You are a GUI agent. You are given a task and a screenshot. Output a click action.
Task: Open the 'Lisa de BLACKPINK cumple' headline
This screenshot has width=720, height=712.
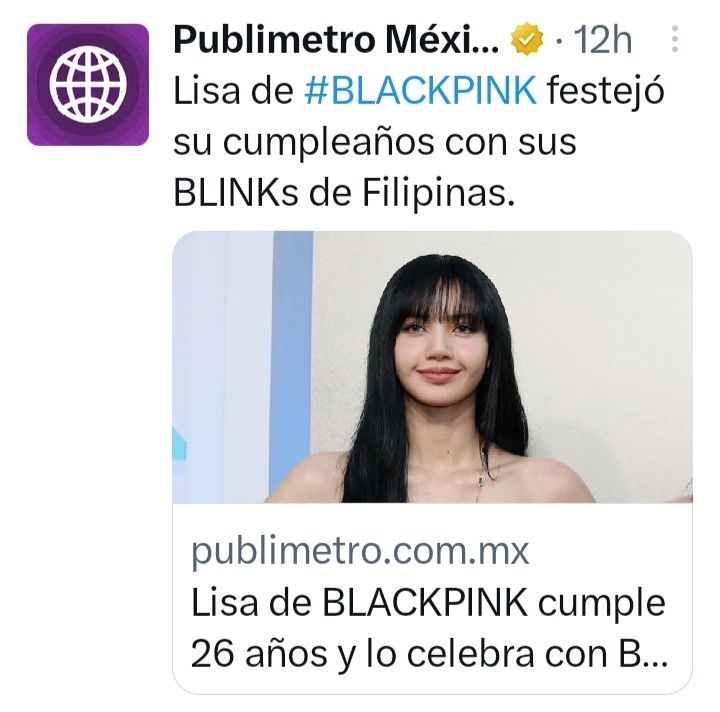(428, 603)
